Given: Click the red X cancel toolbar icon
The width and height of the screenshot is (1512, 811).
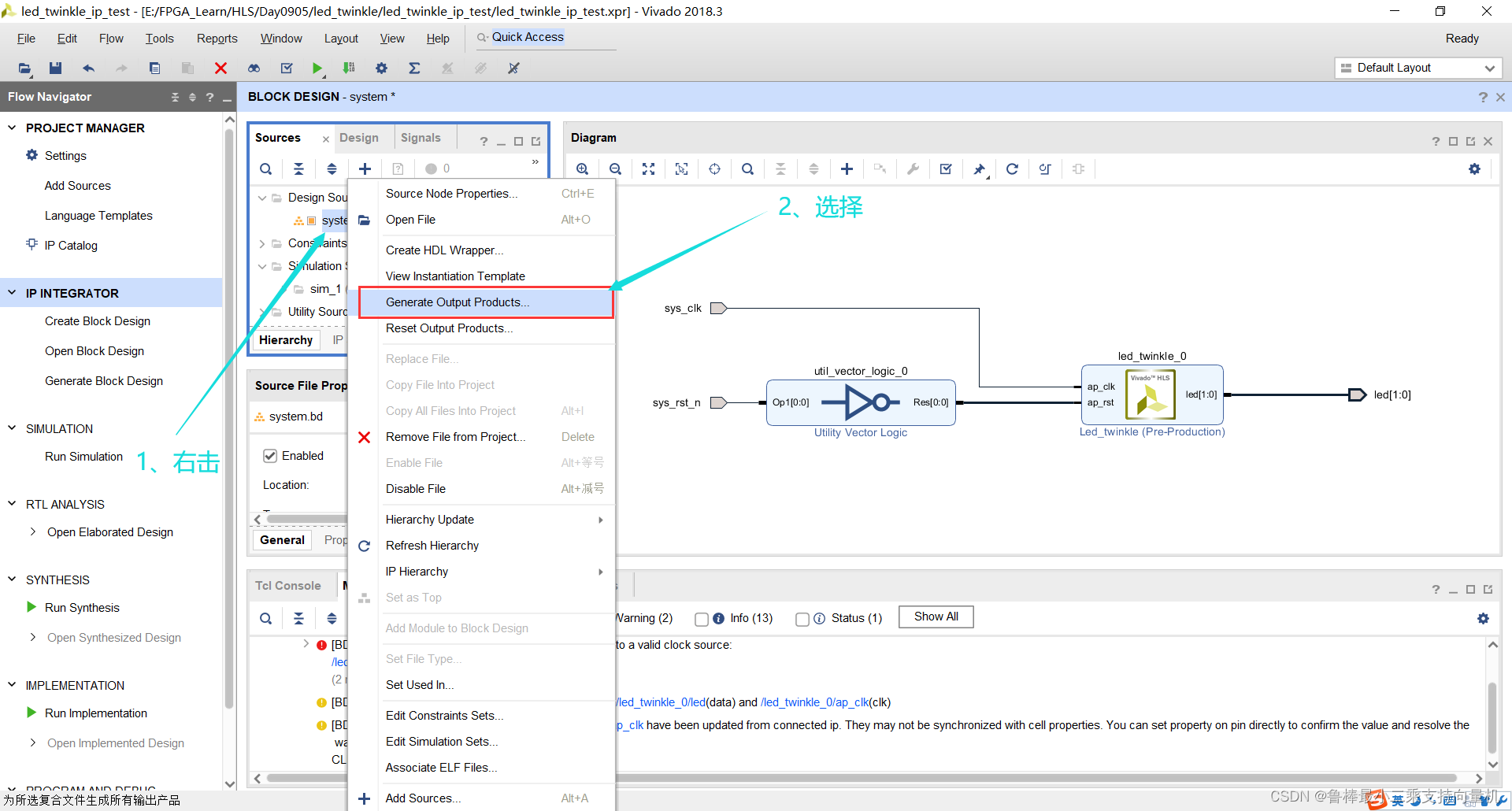Looking at the screenshot, I should click(220, 69).
